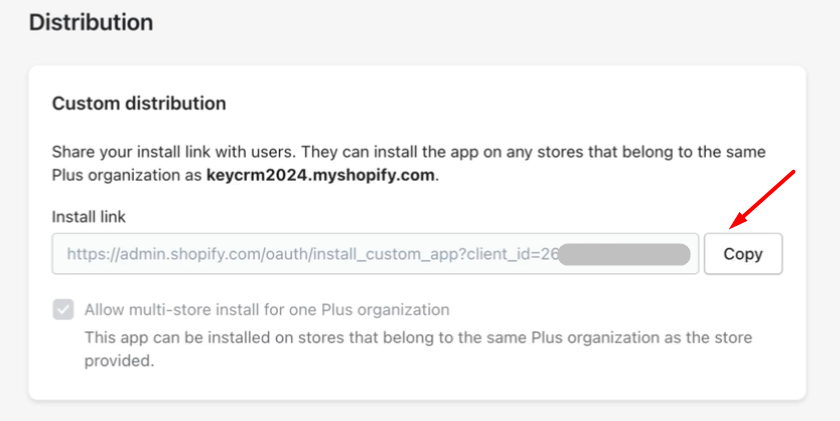Click the Distribution page heading

91,22
